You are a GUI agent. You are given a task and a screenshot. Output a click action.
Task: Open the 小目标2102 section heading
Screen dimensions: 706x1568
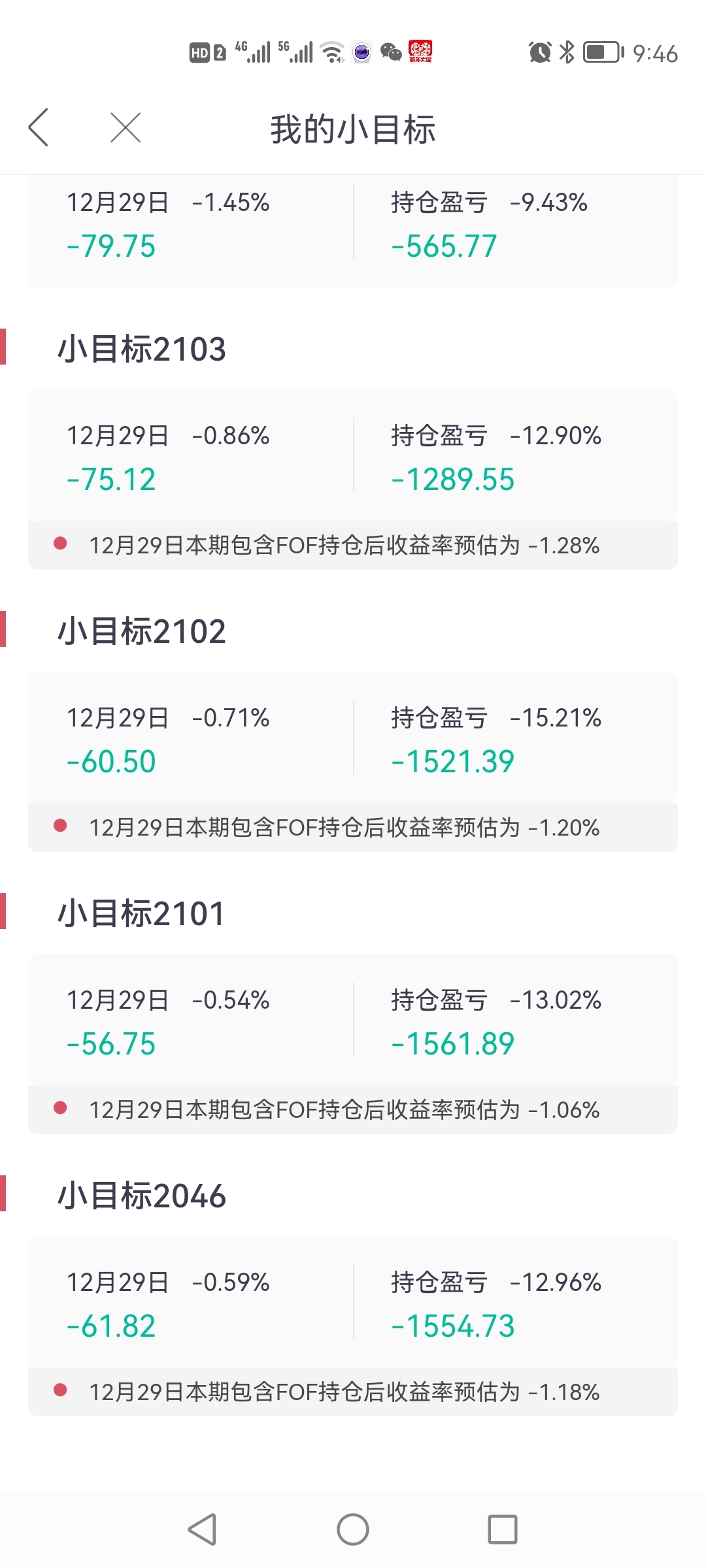coord(142,630)
